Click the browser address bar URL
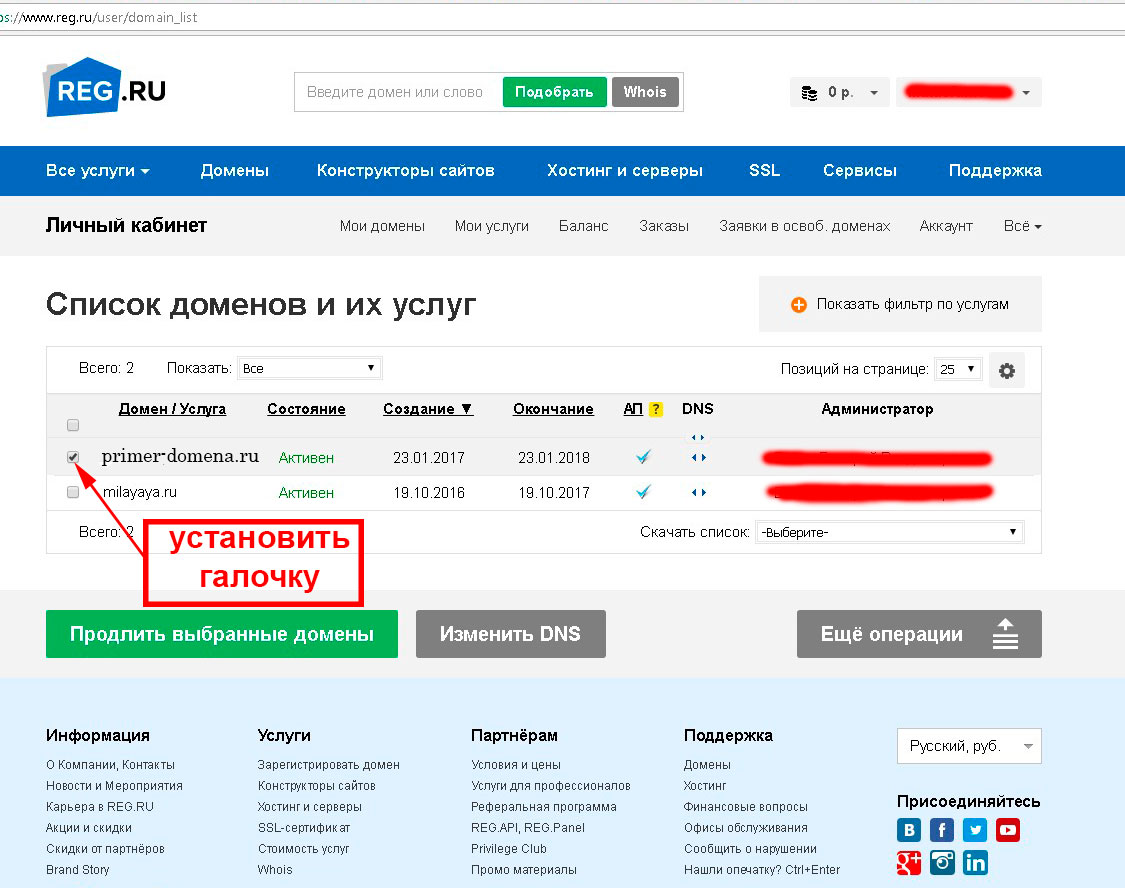Screen dimensions: 1125x888 (x=98, y=17)
